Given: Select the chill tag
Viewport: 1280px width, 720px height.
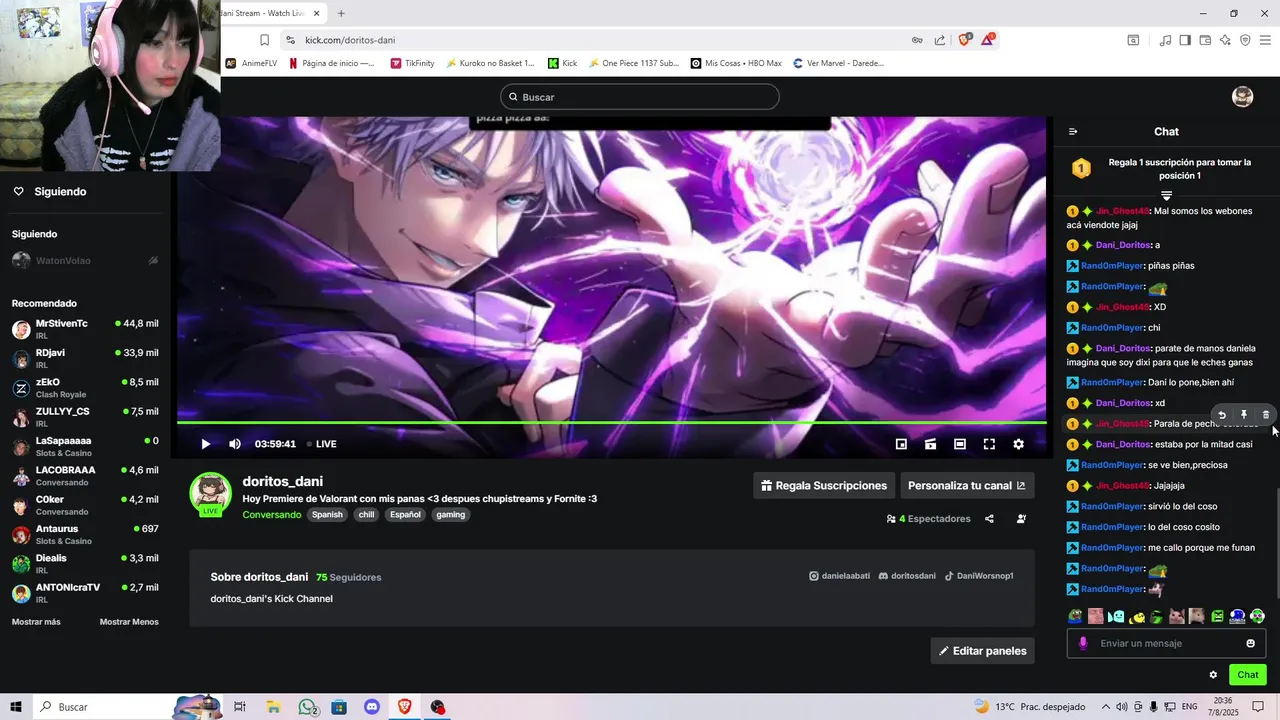Looking at the screenshot, I should click(x=366, y=515).
